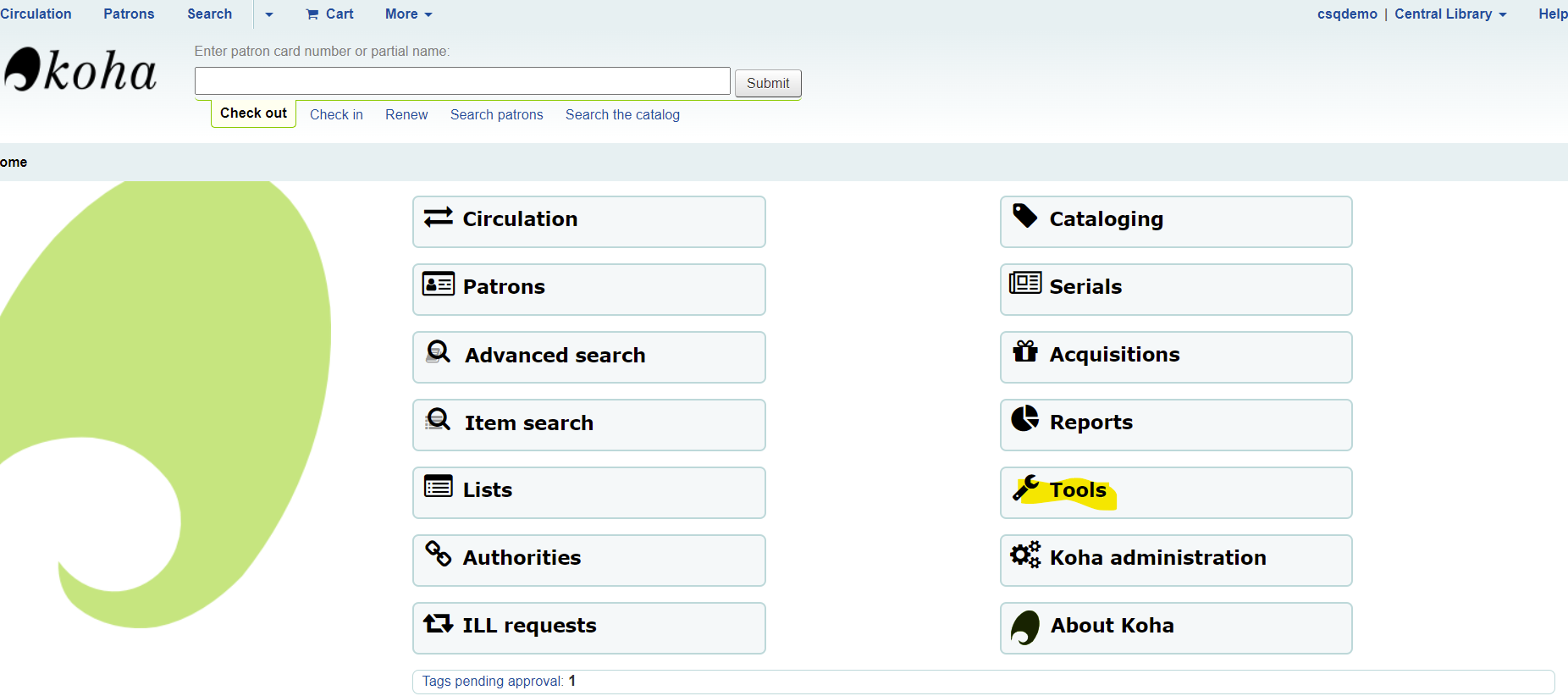
Task: Click the Tools wrench icon
Action: click(x=1025, y=487)
